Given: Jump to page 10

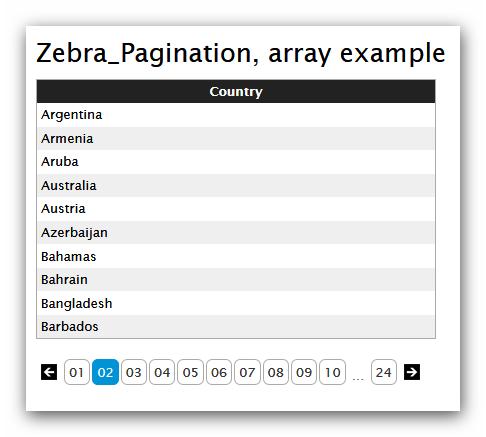Looking at the screenshot, I should (x=333, y=372).
